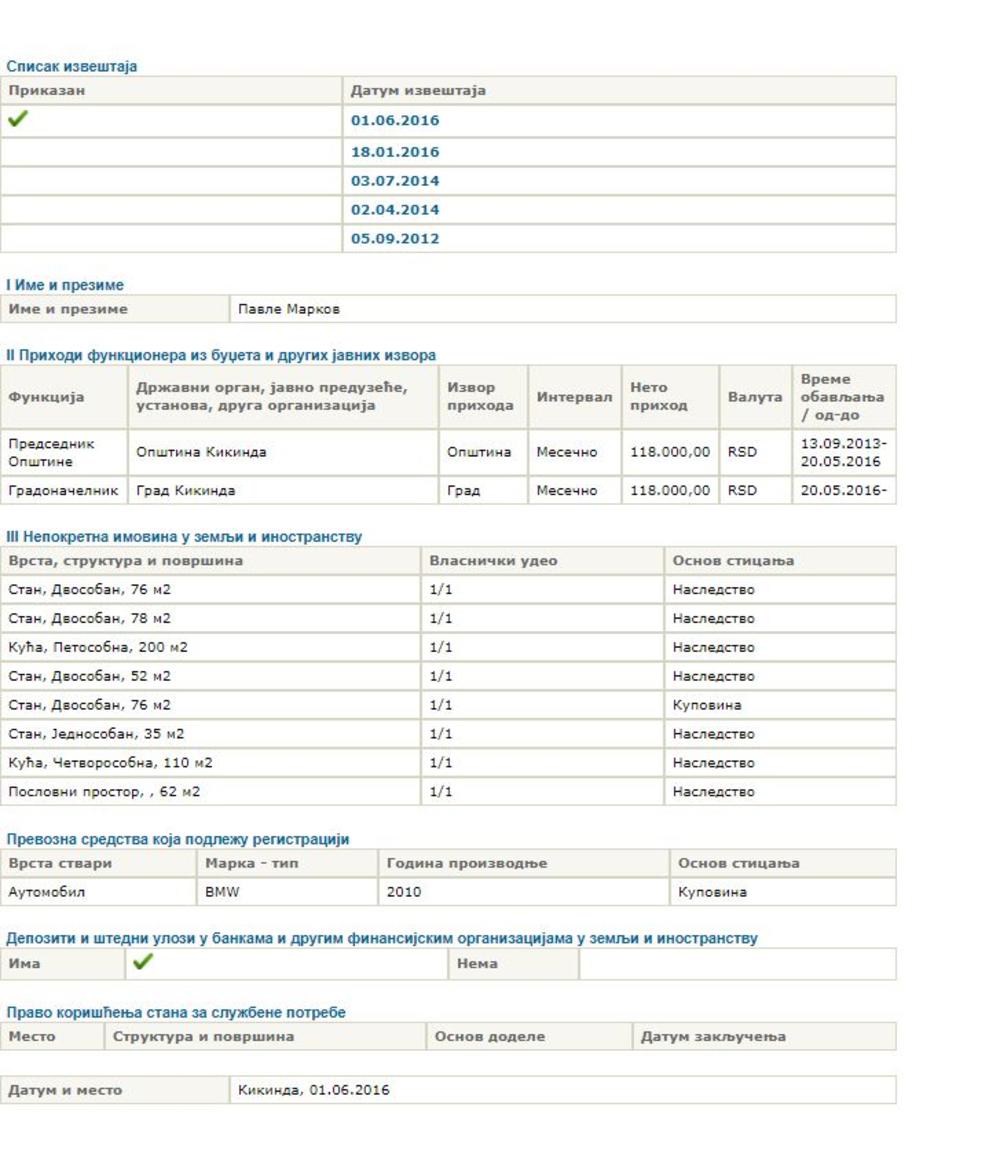Click the Година производње column header
Screen dimensions: 1000x1162
[x=466, y=863]
